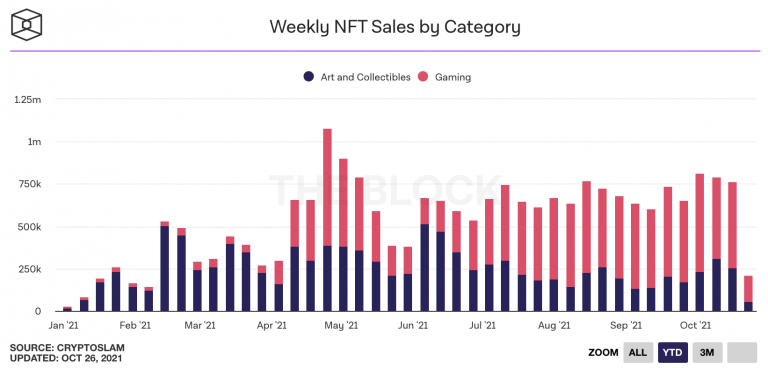The image size is (768, 368).
Task: Select the 3M zoom button
Action: (707, 352)
